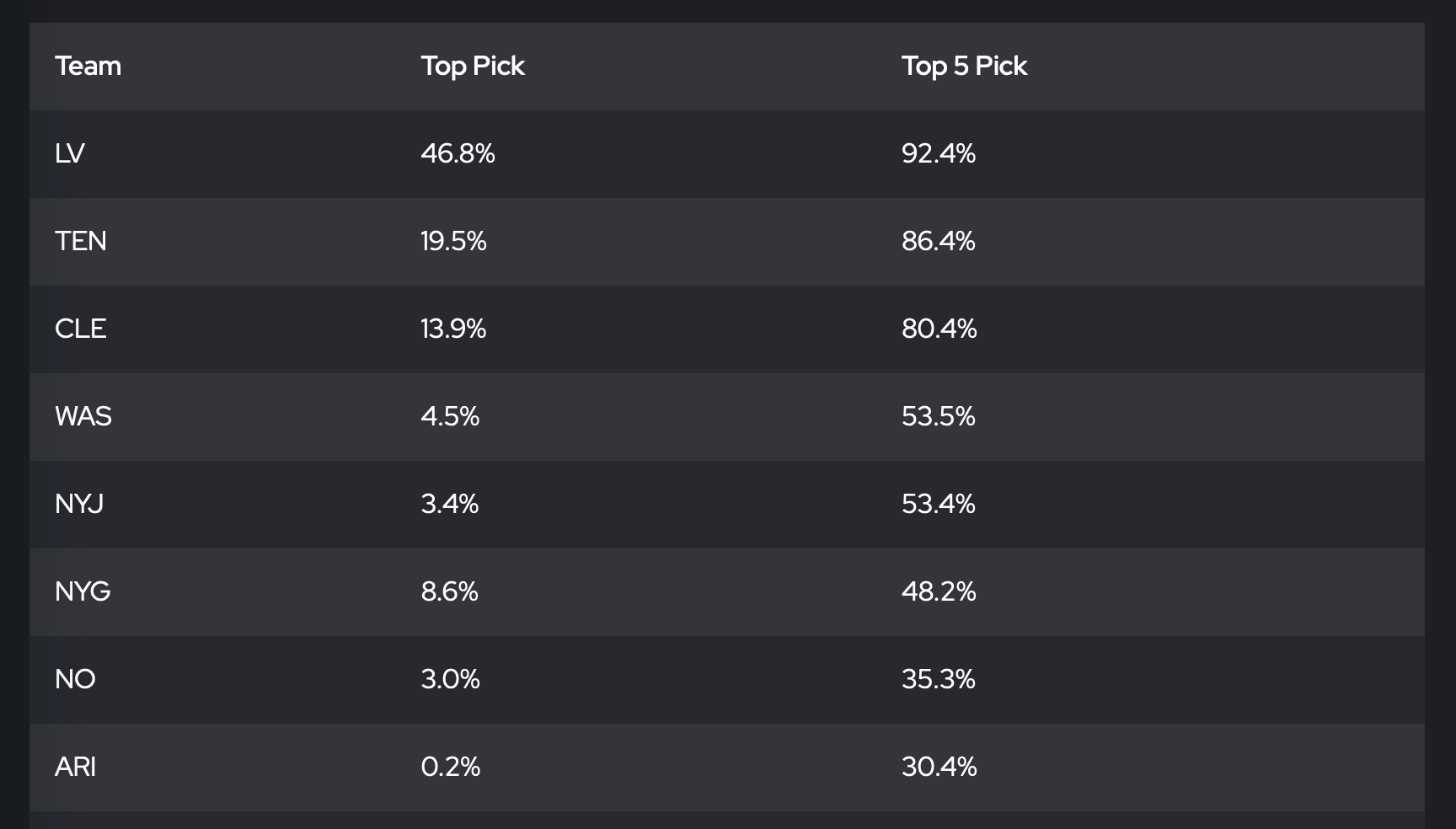Select the LV team row label
The image size is (1456, 829).
pos(70,154)
